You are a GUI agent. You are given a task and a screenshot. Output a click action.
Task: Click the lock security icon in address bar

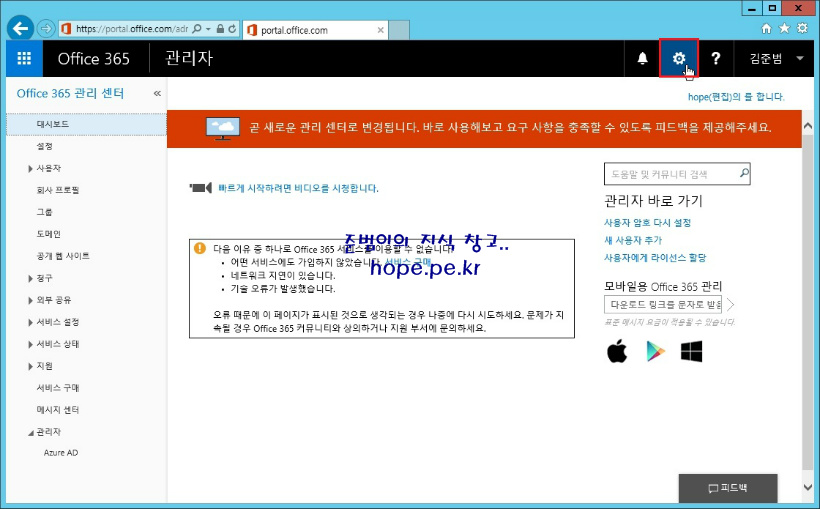click(220, 29)
